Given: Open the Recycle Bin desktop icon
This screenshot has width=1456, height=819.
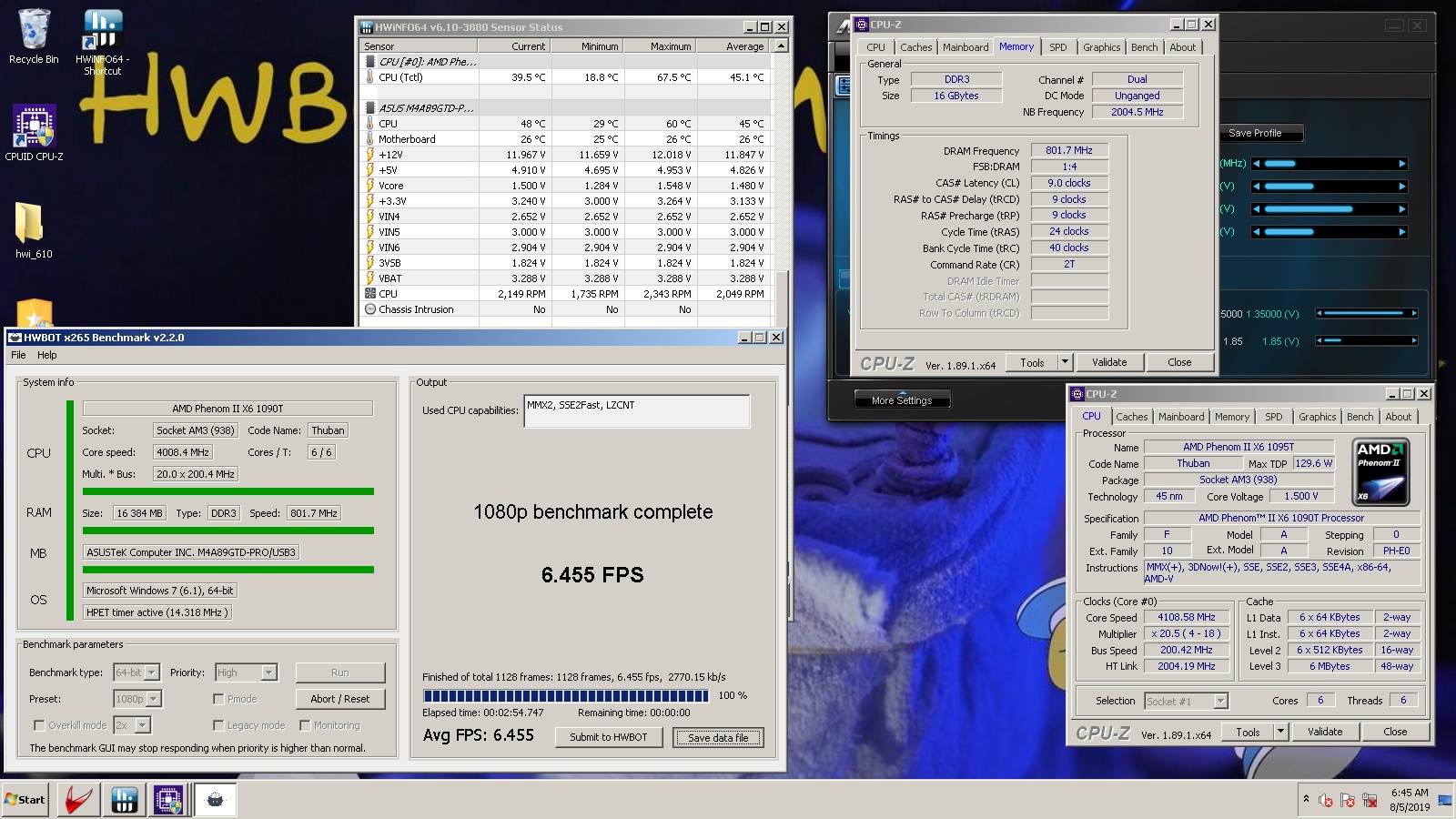Looking at the screenshot, I should click(34, 36).
